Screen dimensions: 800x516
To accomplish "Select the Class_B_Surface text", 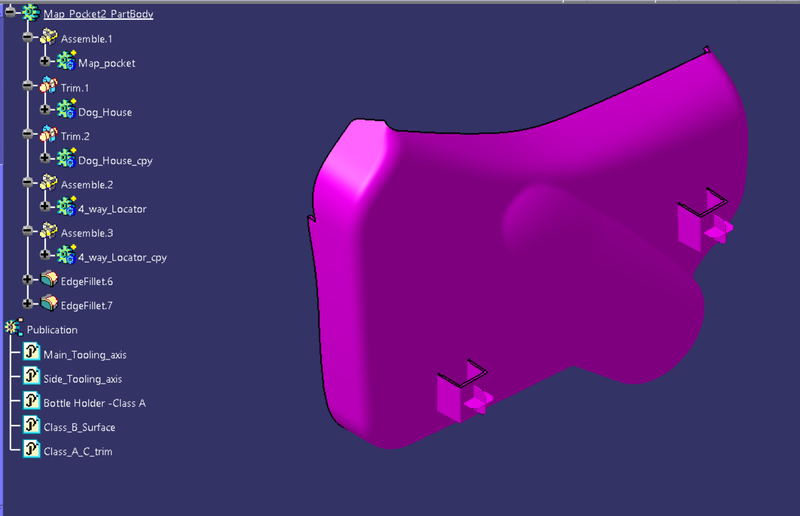I will click(79, 428).
